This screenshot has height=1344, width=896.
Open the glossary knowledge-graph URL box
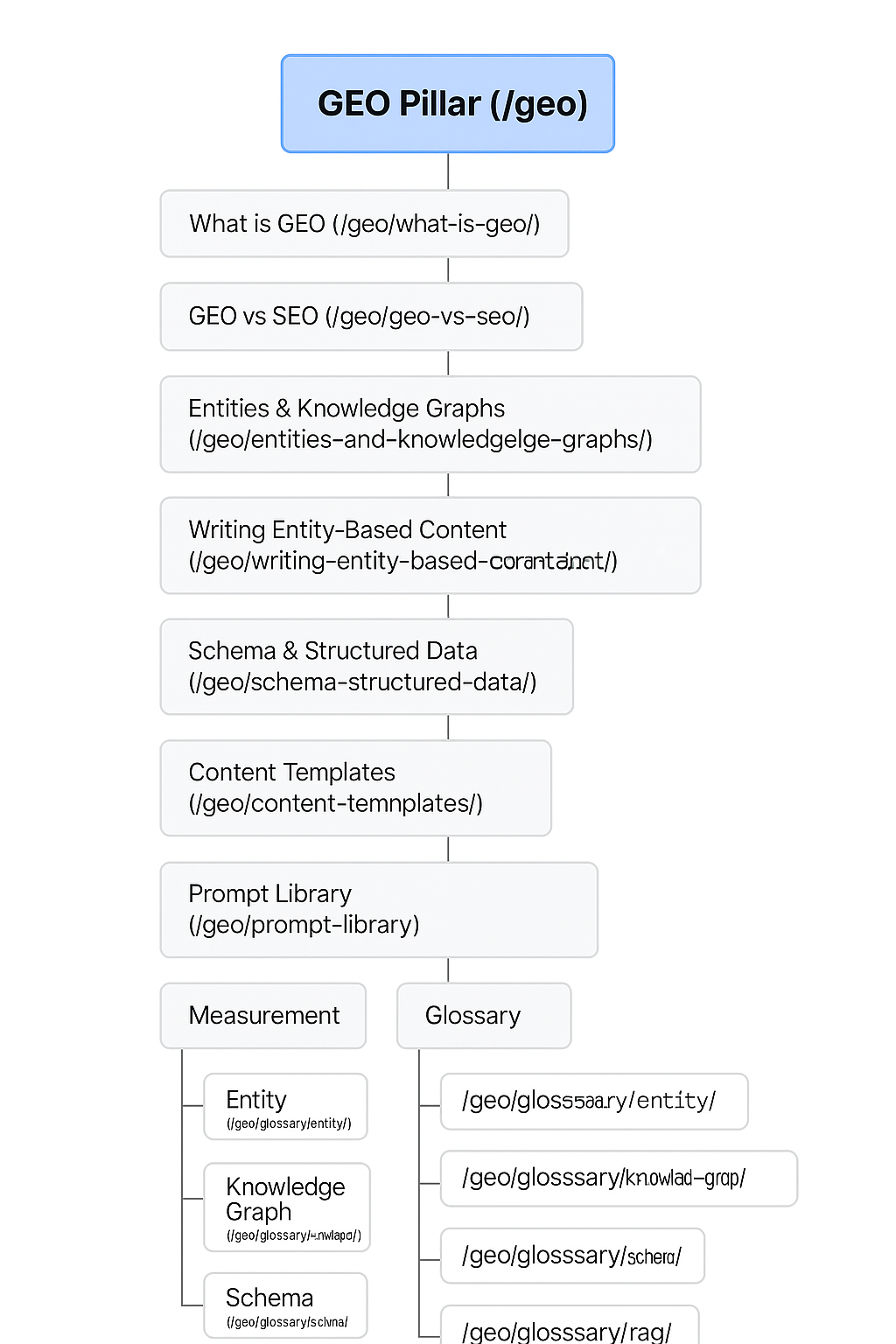[619, 1179]
